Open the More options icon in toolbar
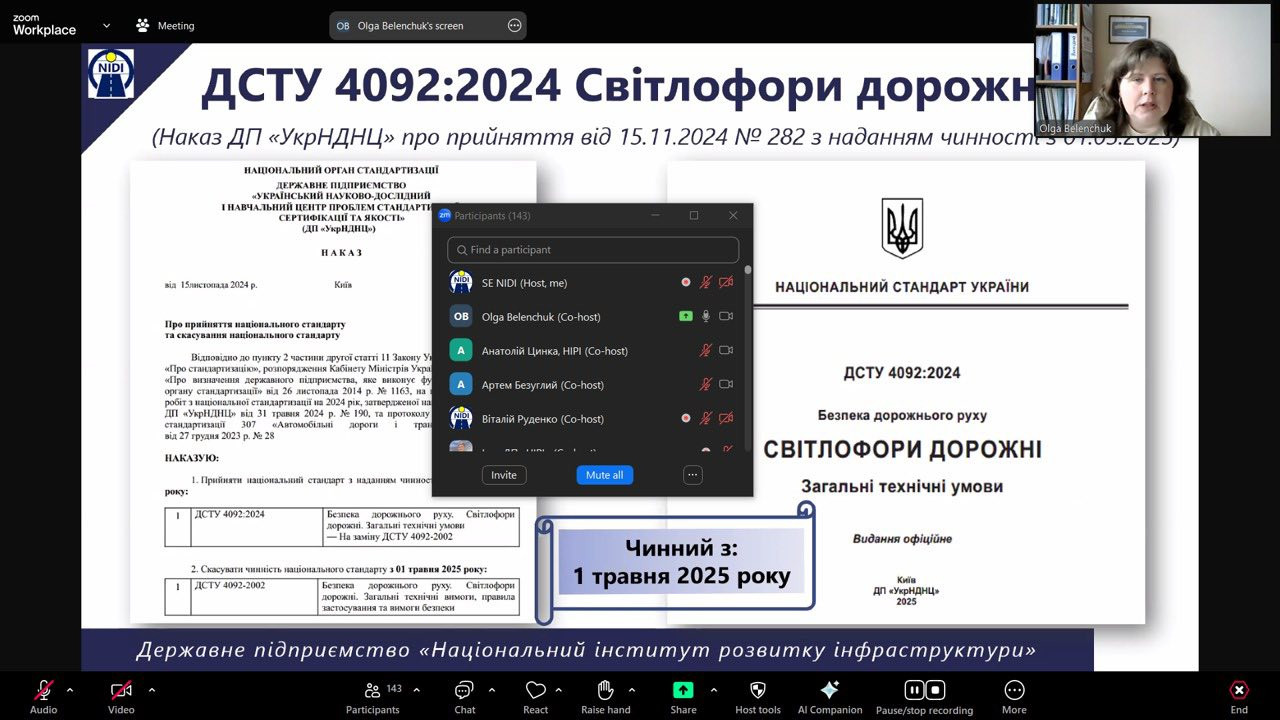This screenshot has width=1280, height=720. point(1014,690)
